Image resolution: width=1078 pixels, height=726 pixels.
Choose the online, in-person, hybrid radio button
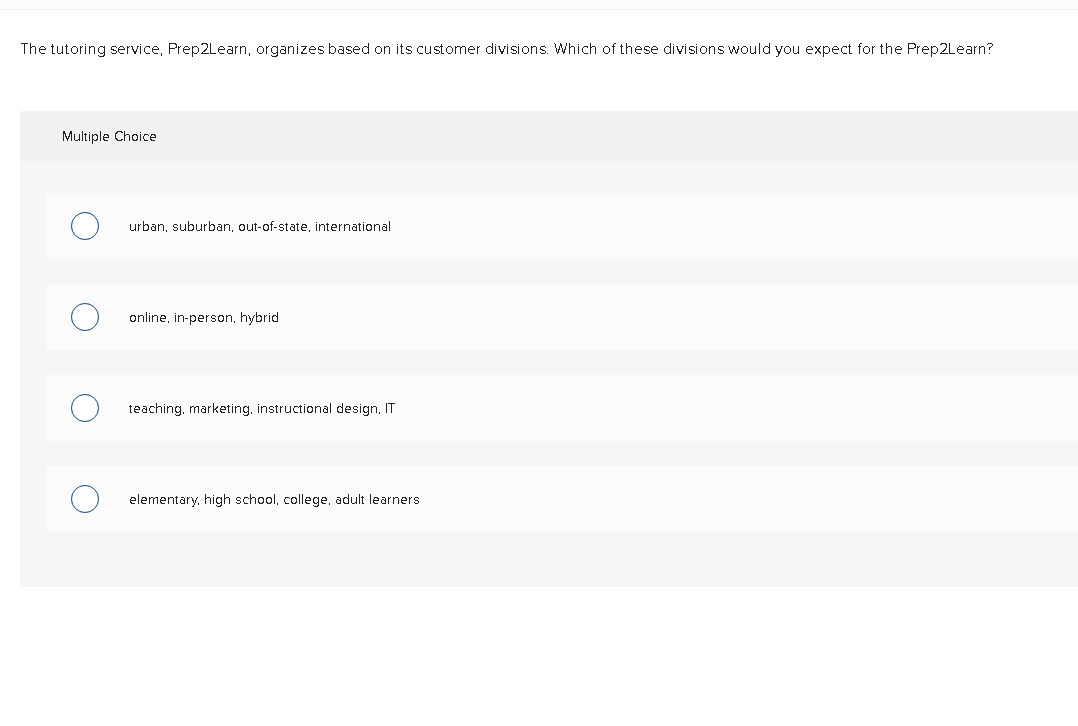tap(85, 317)
